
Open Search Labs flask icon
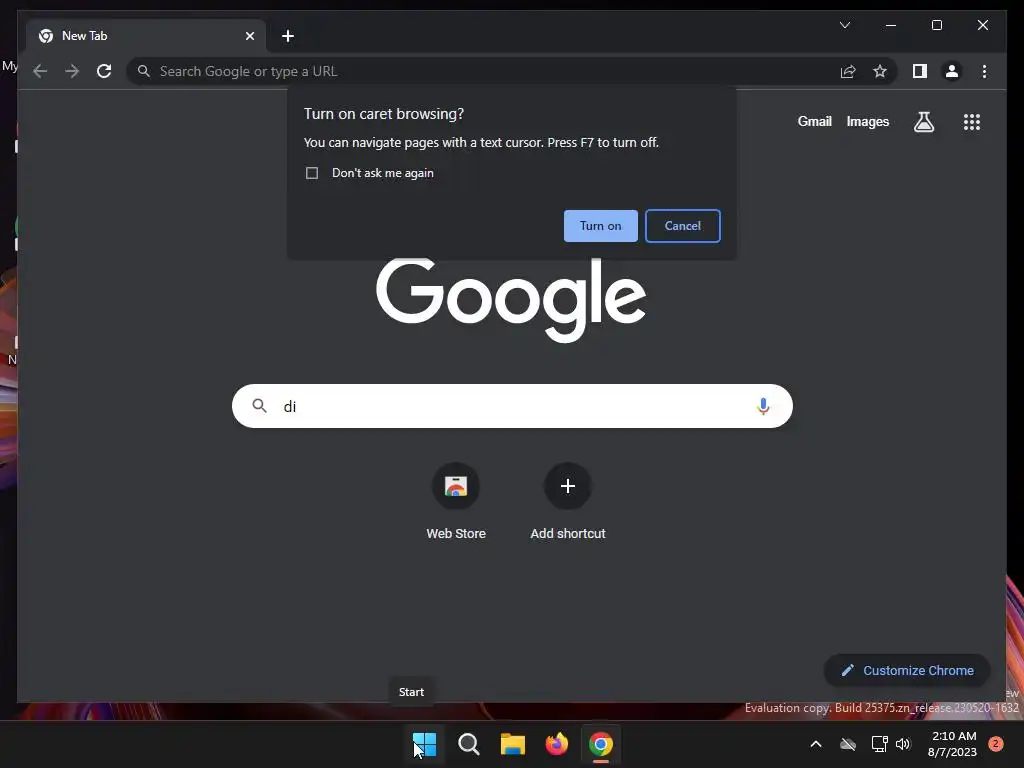(x=923, y=121)
